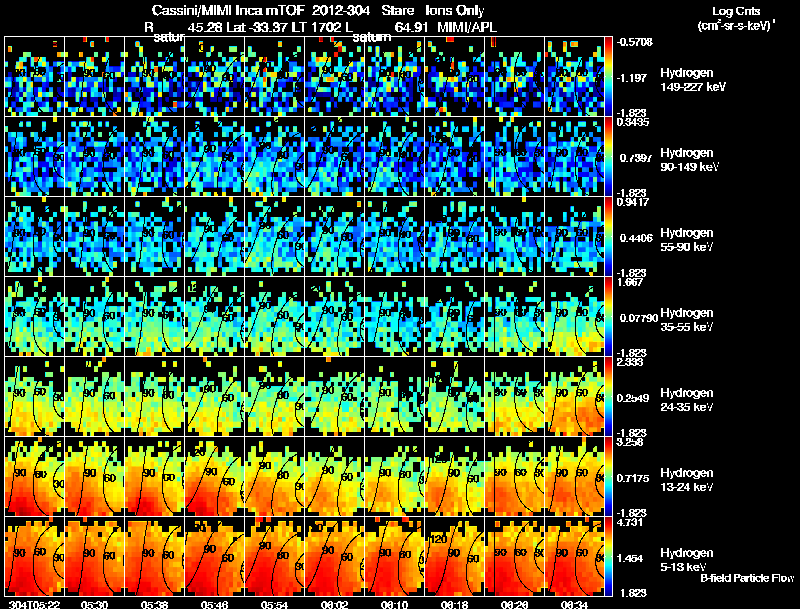This screenshot has width=800, height=609.
Task: Select the Hydrogen 5-13 keV row label
Action: (x=687, y=560)
